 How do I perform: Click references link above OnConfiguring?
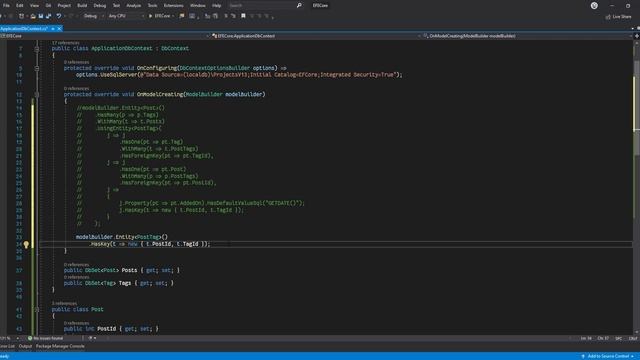click(x=76, y=62)
